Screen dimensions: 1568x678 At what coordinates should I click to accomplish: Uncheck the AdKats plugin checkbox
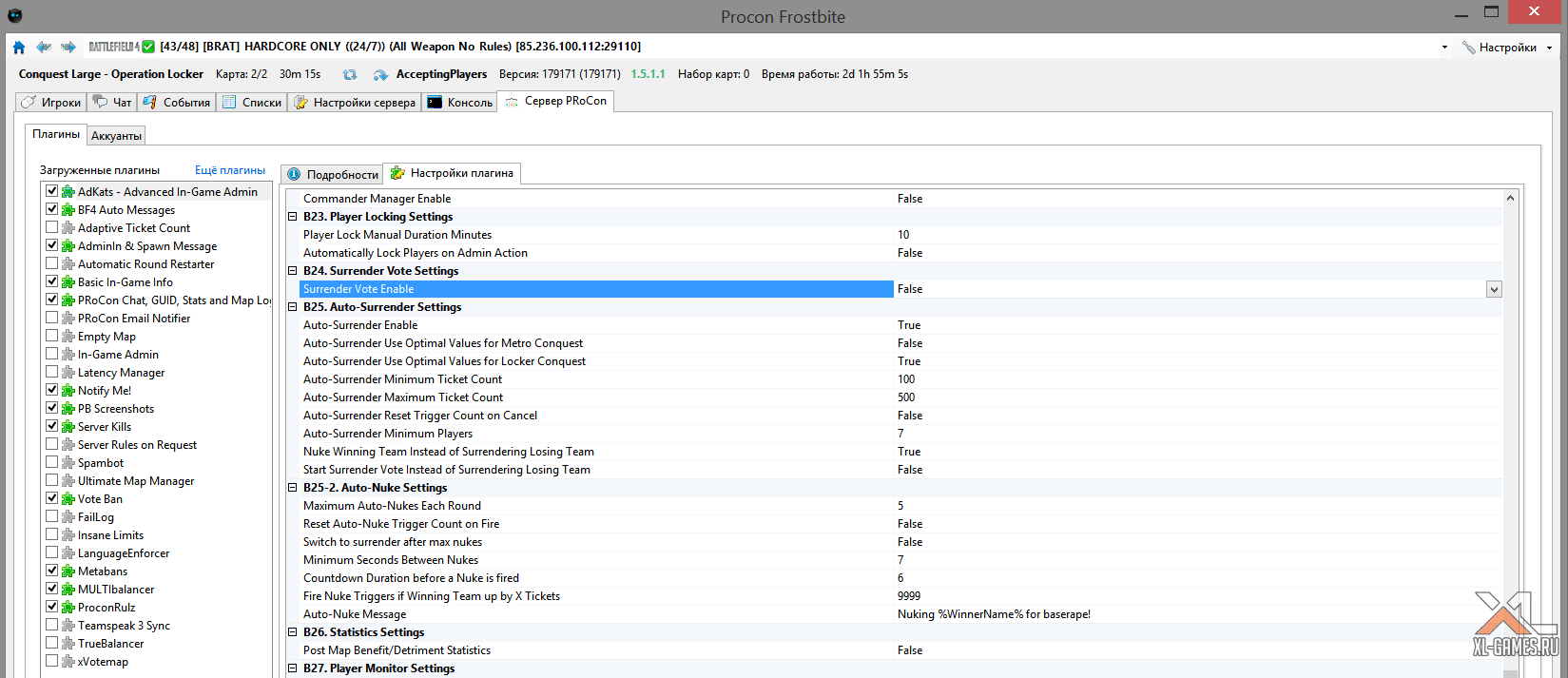[52, 191]
